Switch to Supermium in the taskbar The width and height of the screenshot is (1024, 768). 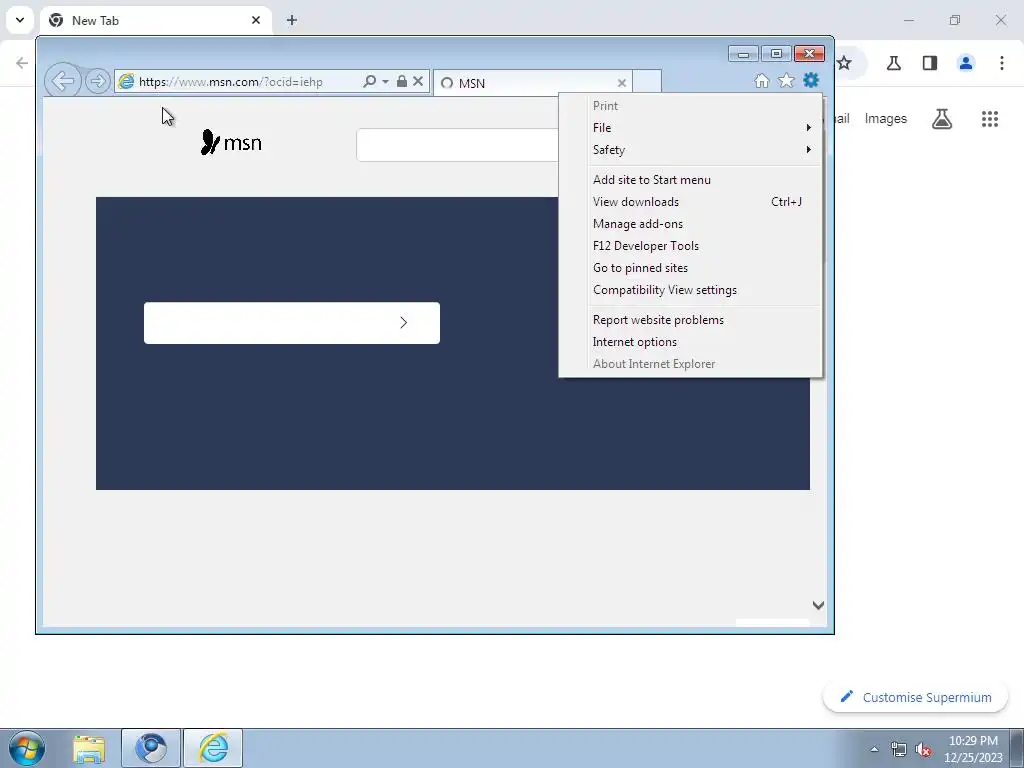point(151,748)
